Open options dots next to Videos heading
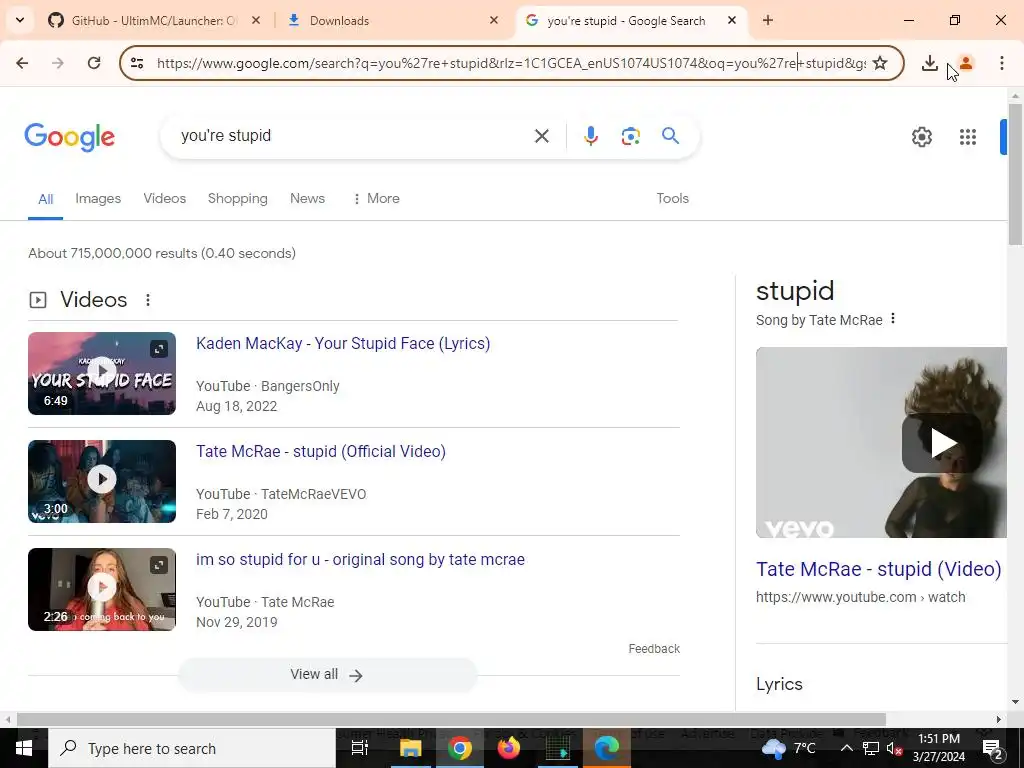 tap(148, 300)
